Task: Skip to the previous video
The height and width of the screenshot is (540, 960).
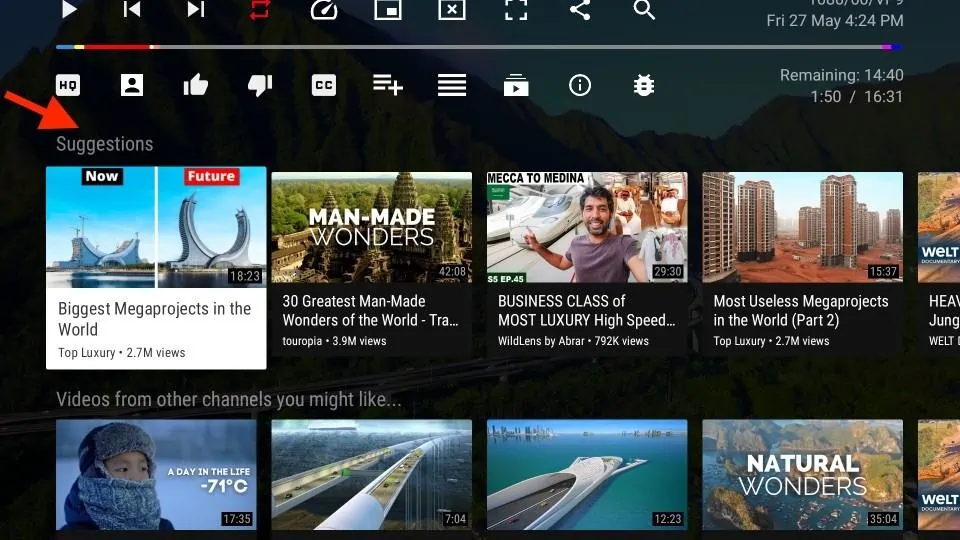Action: [132, 9]
